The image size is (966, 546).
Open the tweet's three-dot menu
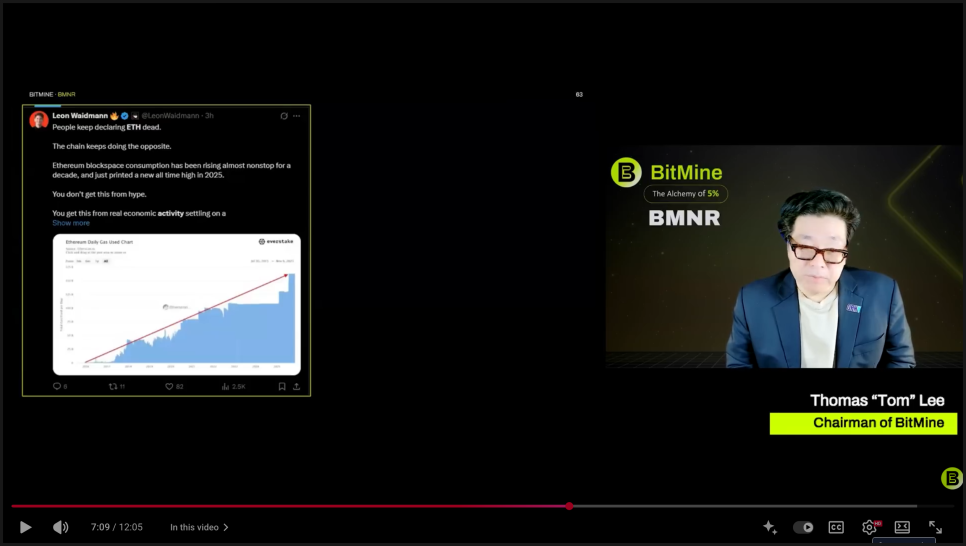297,116
